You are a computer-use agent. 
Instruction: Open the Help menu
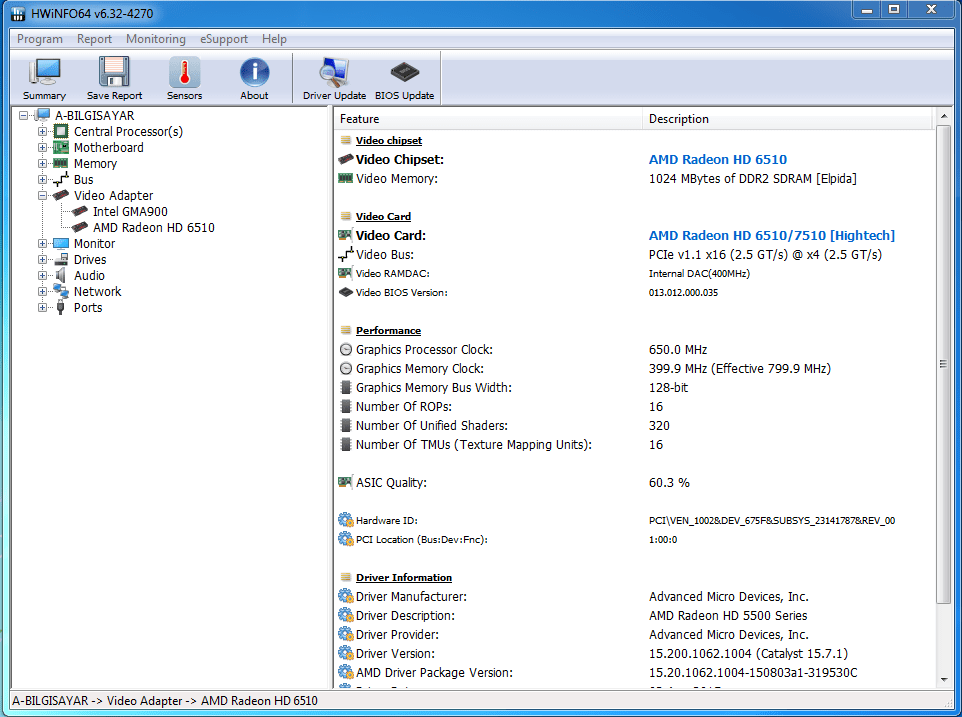(x=274, y=39)
